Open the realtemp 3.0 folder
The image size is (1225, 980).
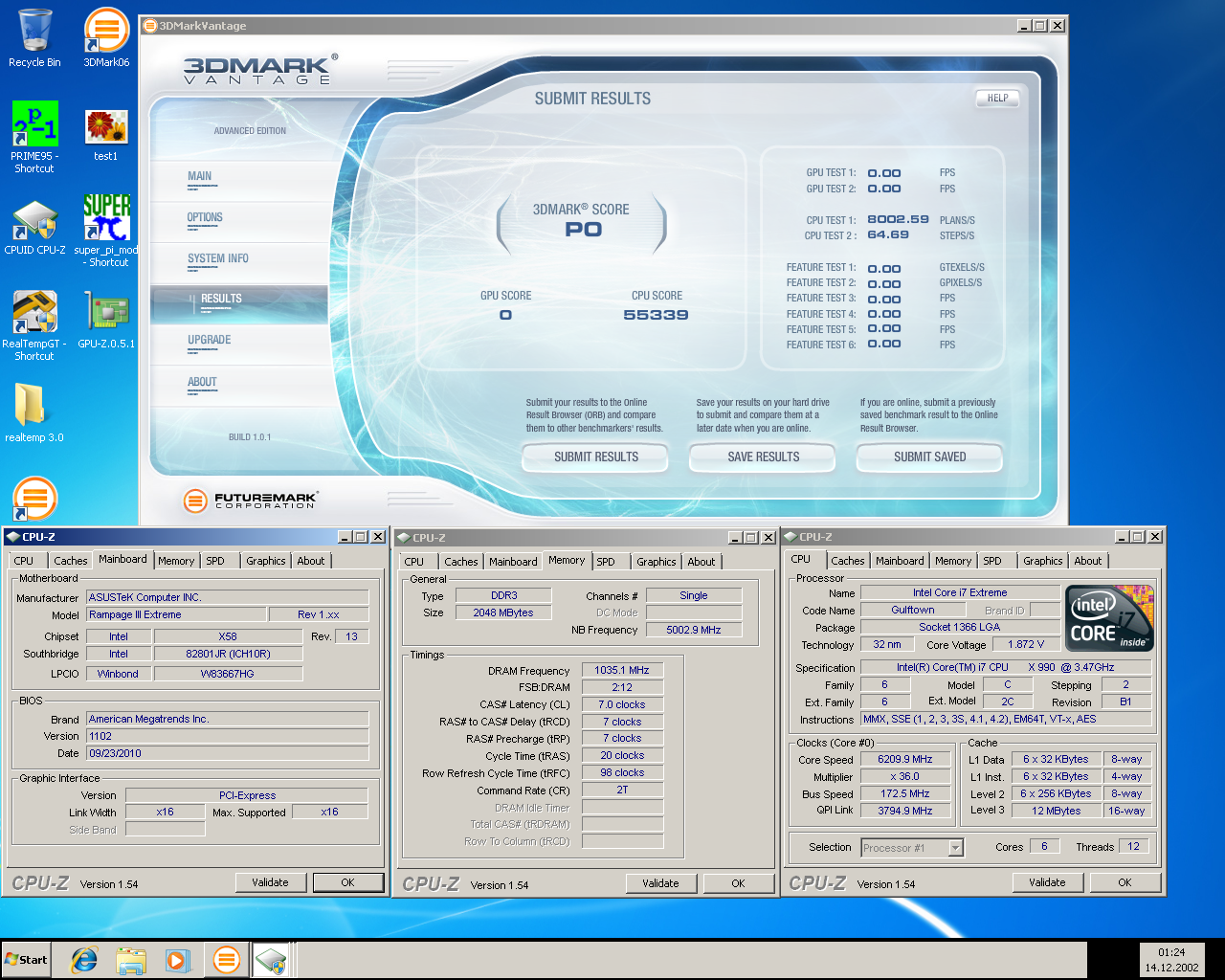[x=34, y=412]
